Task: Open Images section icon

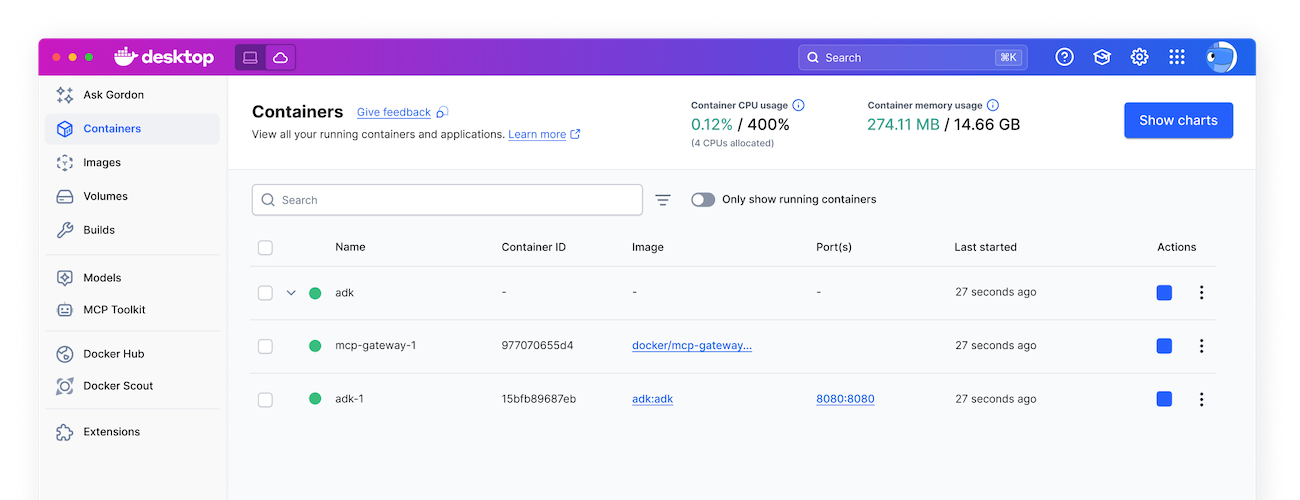Action: [x=65, y=163]
